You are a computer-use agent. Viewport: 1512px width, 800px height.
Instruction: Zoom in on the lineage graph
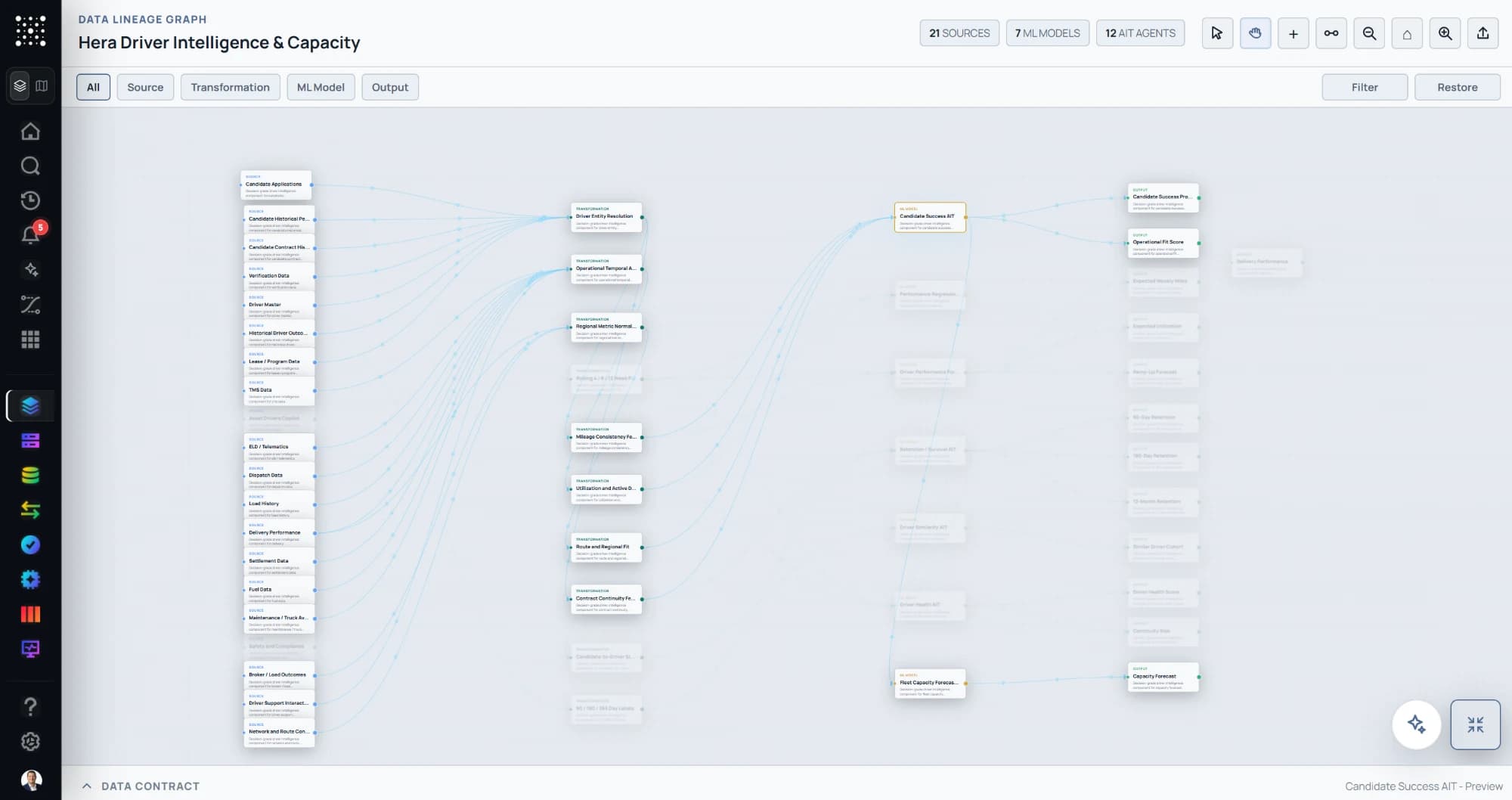(x=1445, y=33)
